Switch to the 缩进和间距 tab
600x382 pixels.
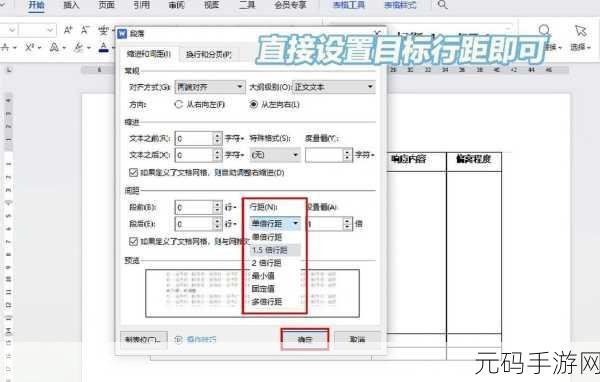tap(148, 54)
